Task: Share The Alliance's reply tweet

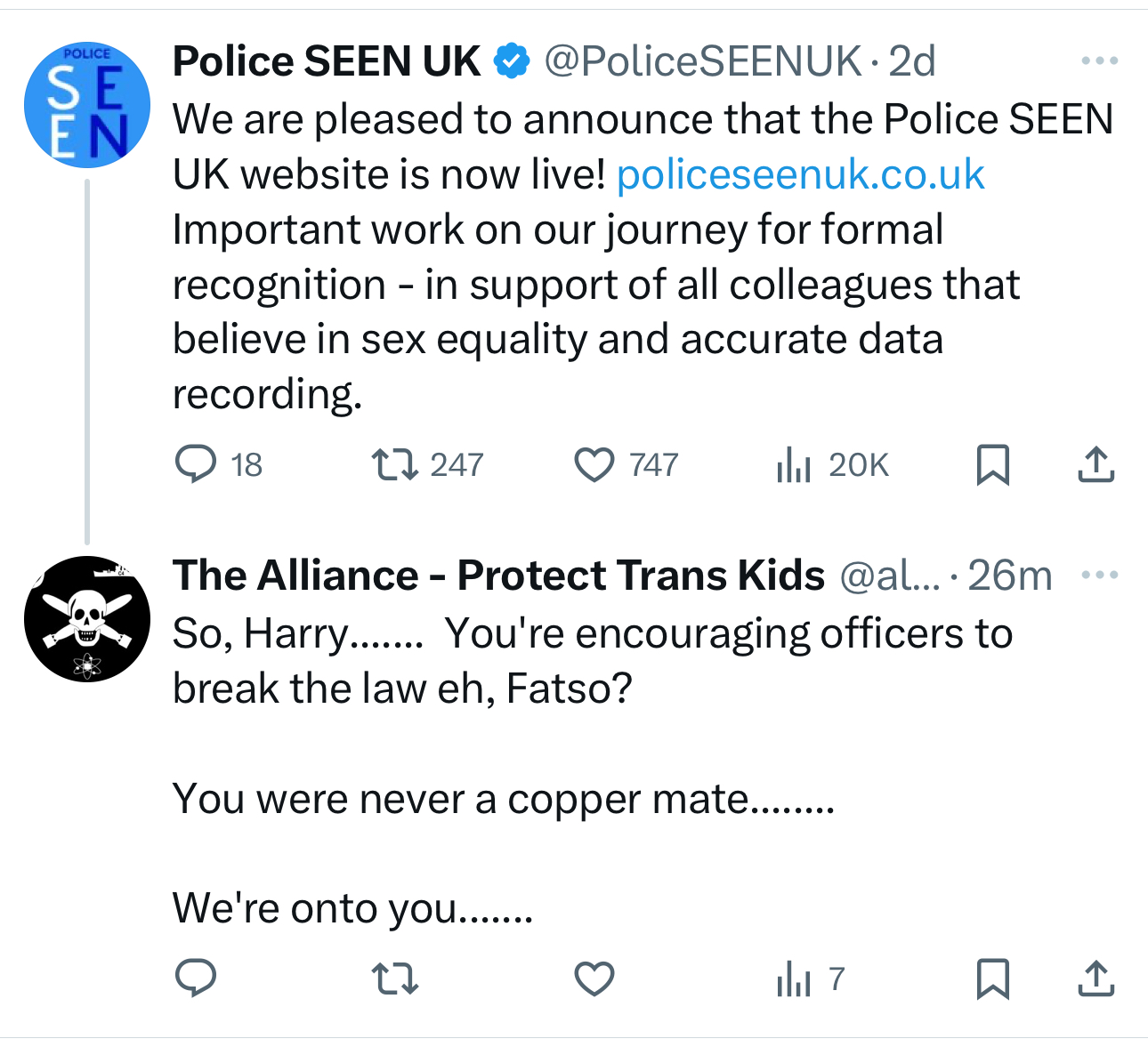Action: 1095,979
